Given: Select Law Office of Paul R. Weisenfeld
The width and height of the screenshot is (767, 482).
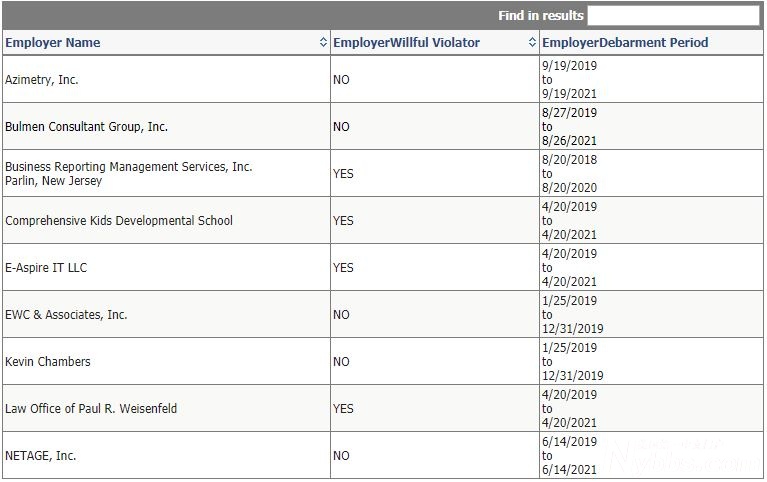Looking at the screenshot, I should pyautogui.click(x=91, y=409).
